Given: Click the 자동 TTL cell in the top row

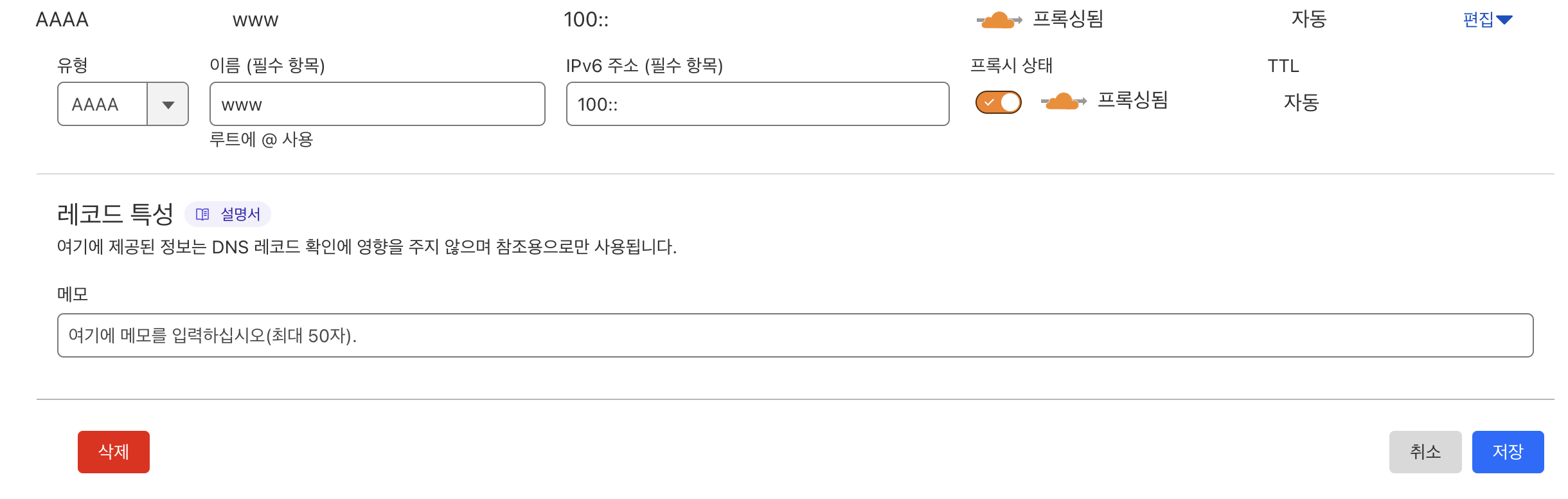Looking at the screenshot, I should click(1309, 19).
